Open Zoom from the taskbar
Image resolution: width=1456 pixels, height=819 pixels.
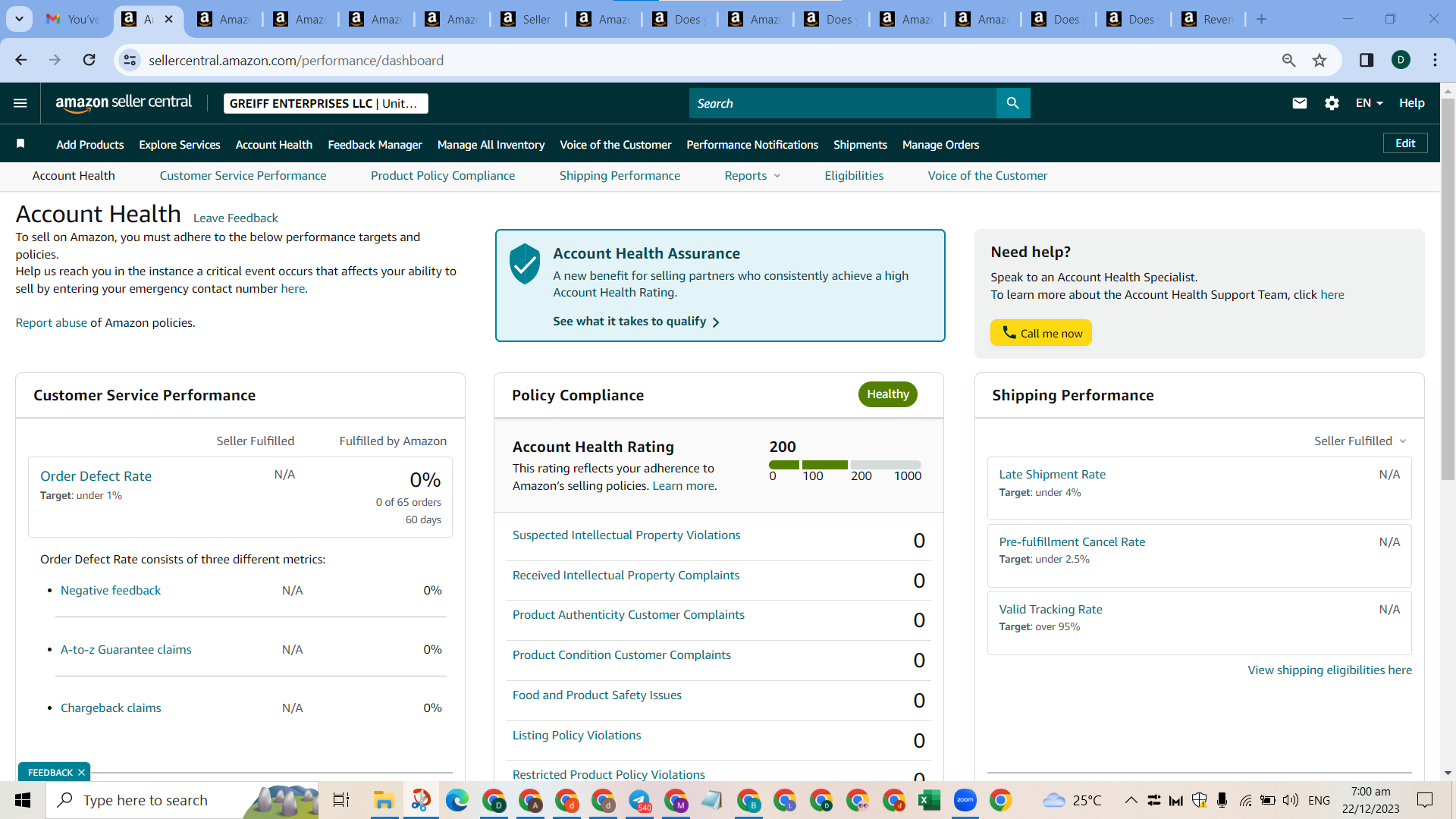point(965,800)
